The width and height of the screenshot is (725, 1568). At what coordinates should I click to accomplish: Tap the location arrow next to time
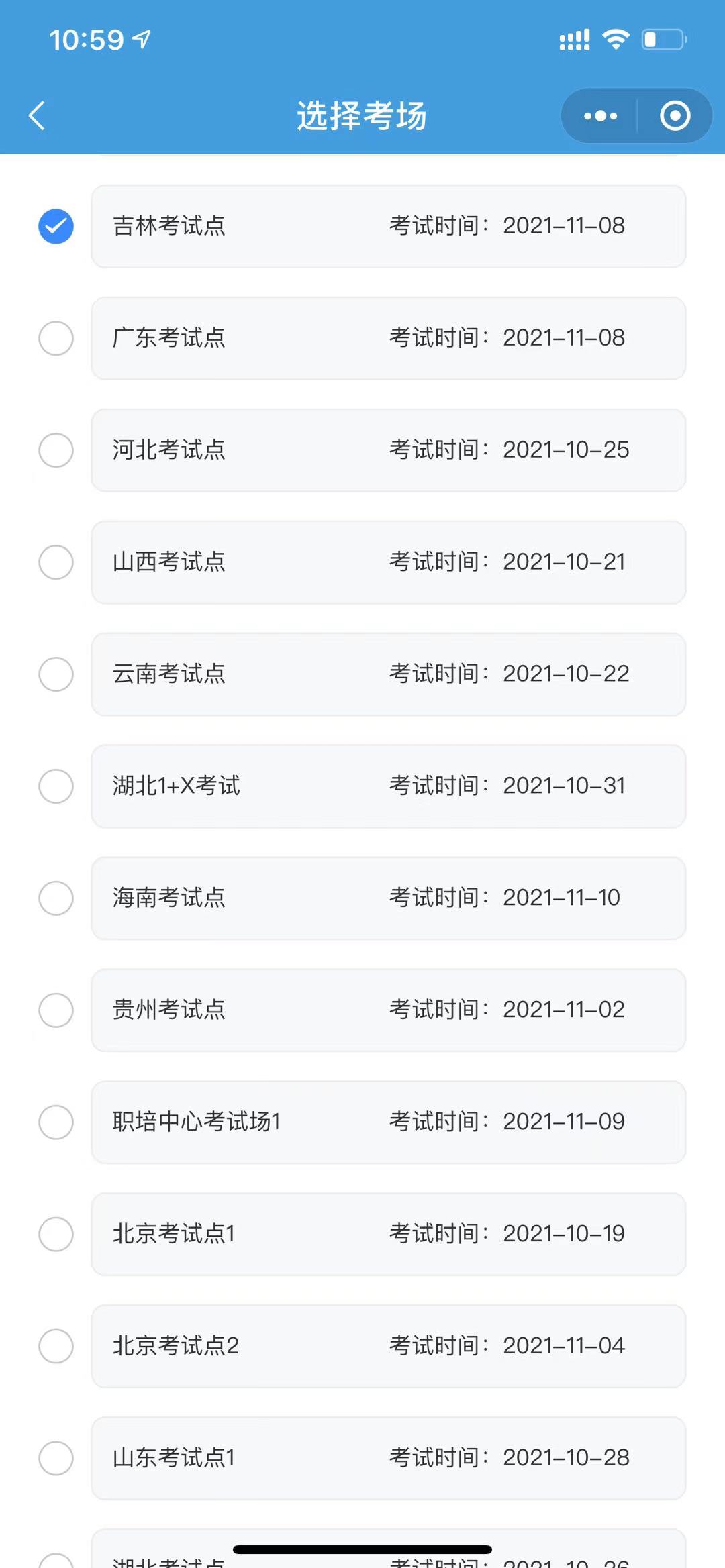(142, 39)
